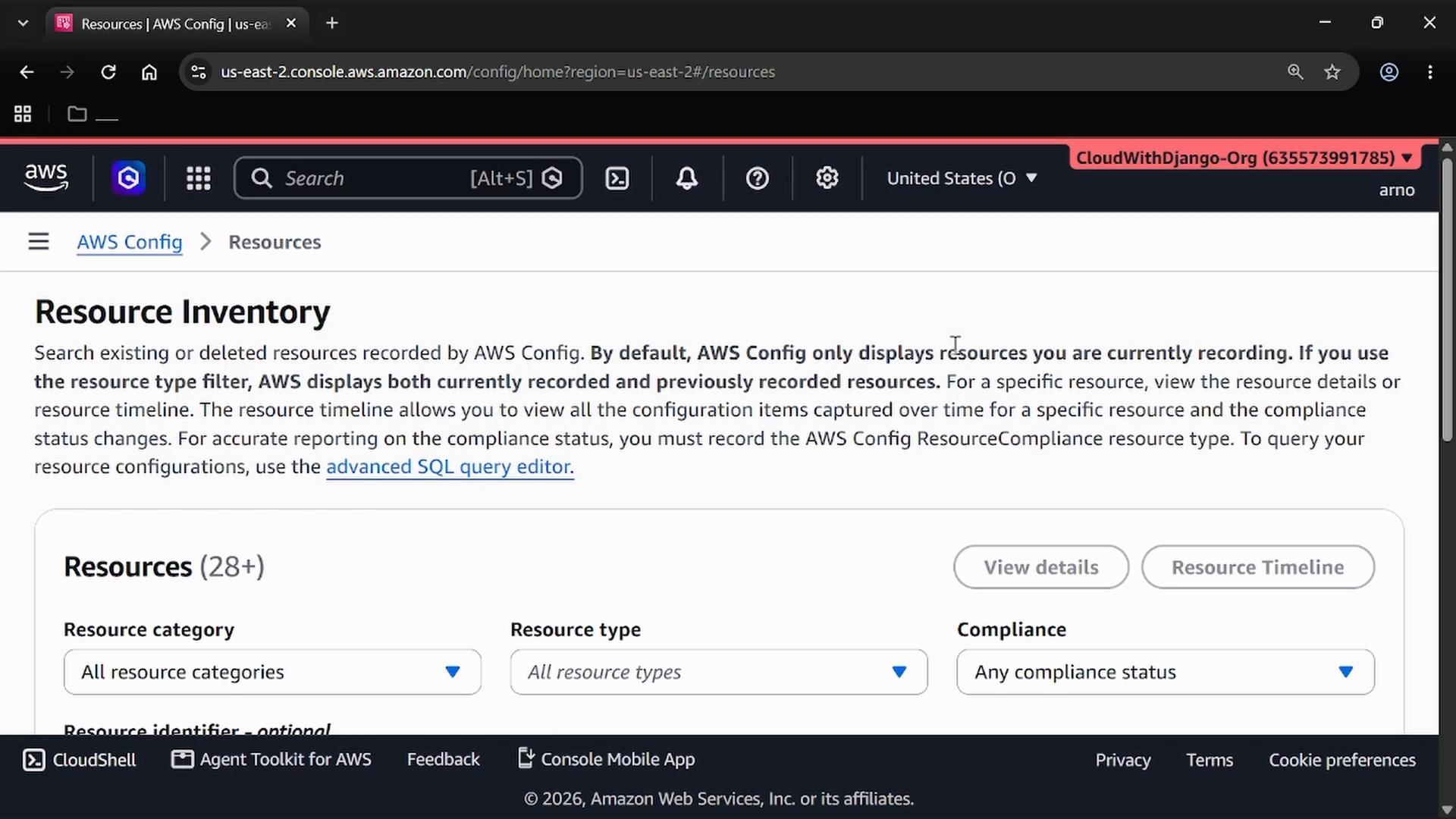This screenshot has width=1456, height=819.
Task: Open the advanced SQL query editor link
Action: click(x=450, y=466)
